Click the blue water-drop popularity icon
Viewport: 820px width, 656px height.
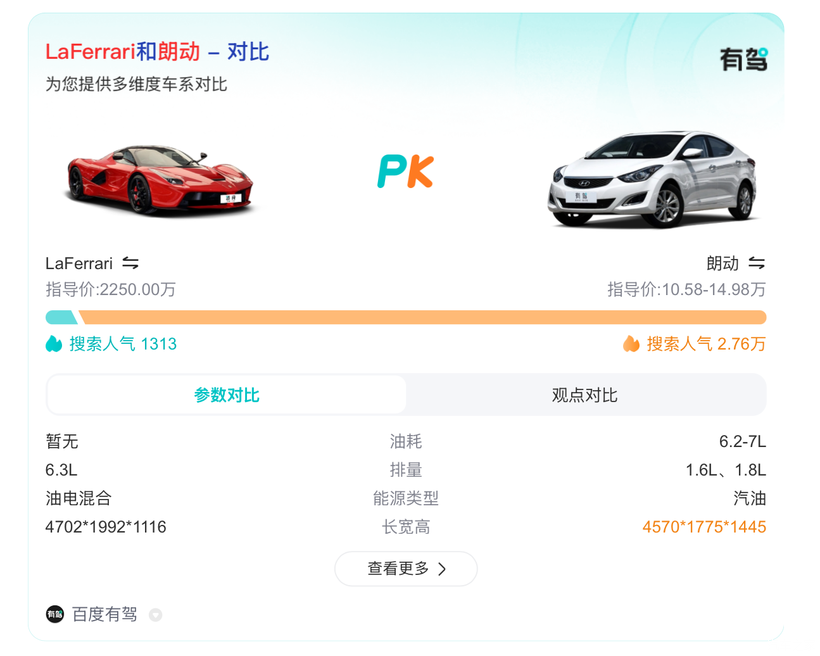54,344
